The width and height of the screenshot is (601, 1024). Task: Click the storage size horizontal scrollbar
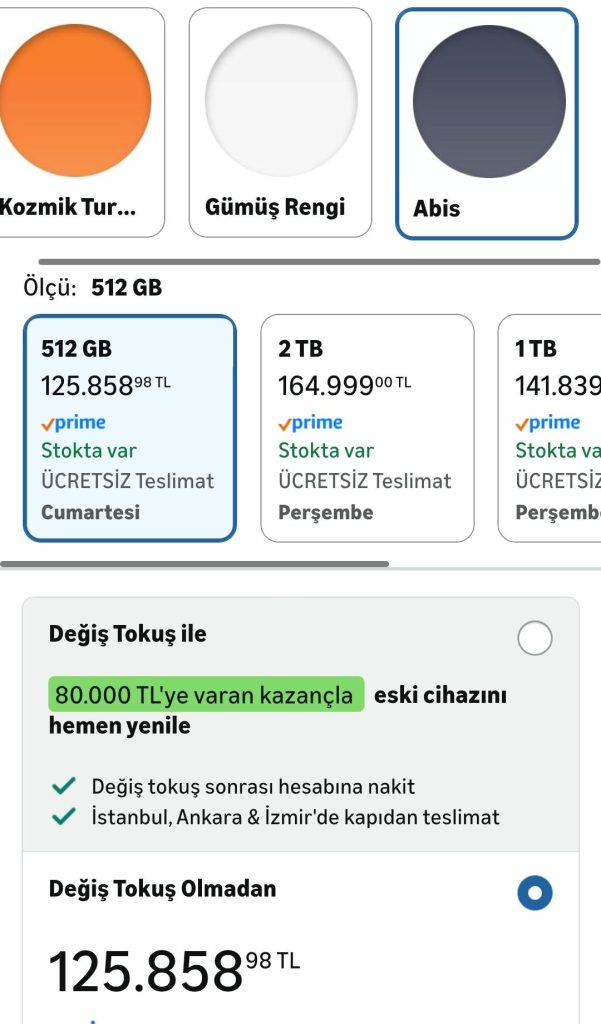195,564
